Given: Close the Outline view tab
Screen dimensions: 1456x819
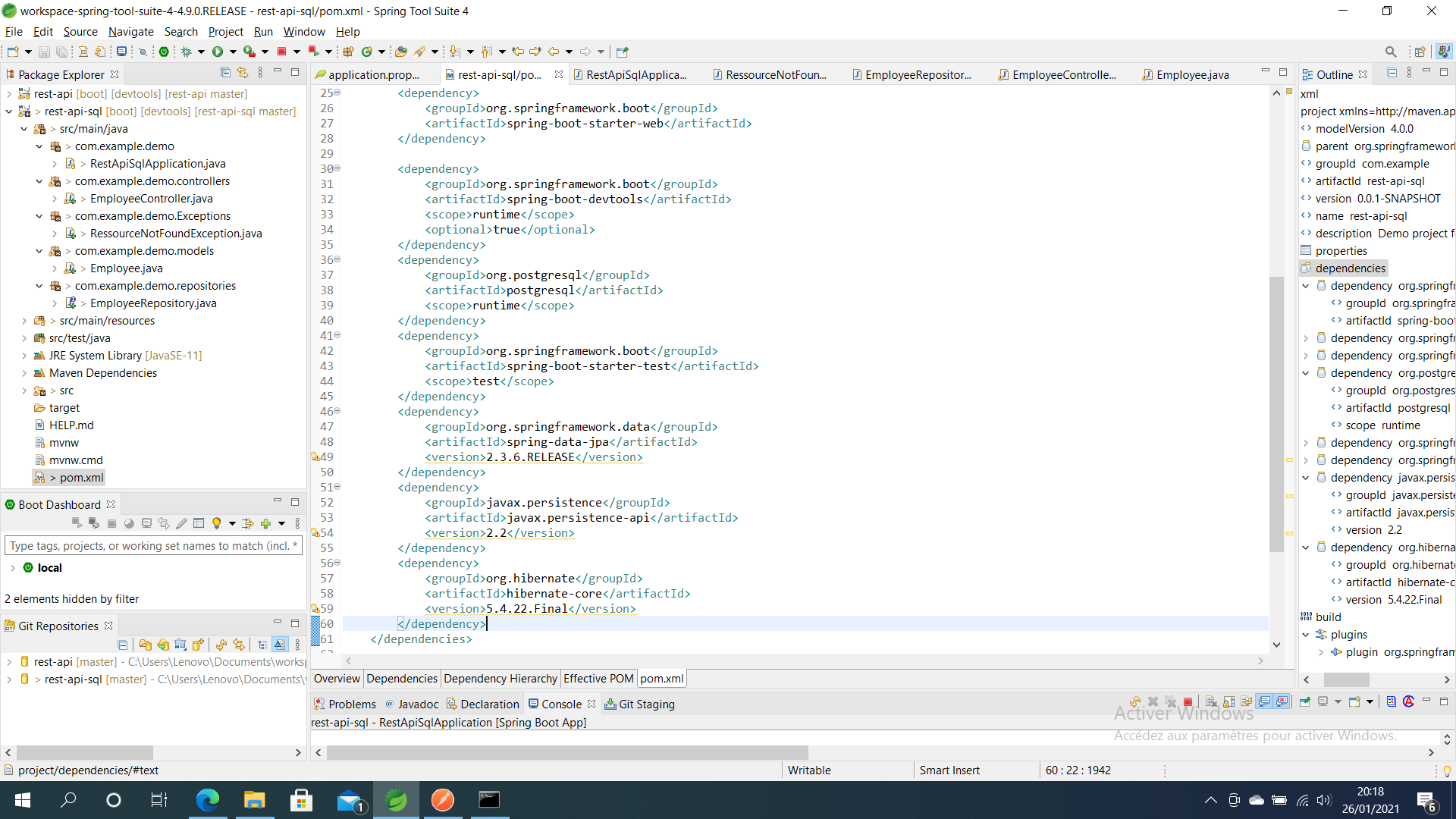Looking at the screenshot, I should [x=1363, y=74].
